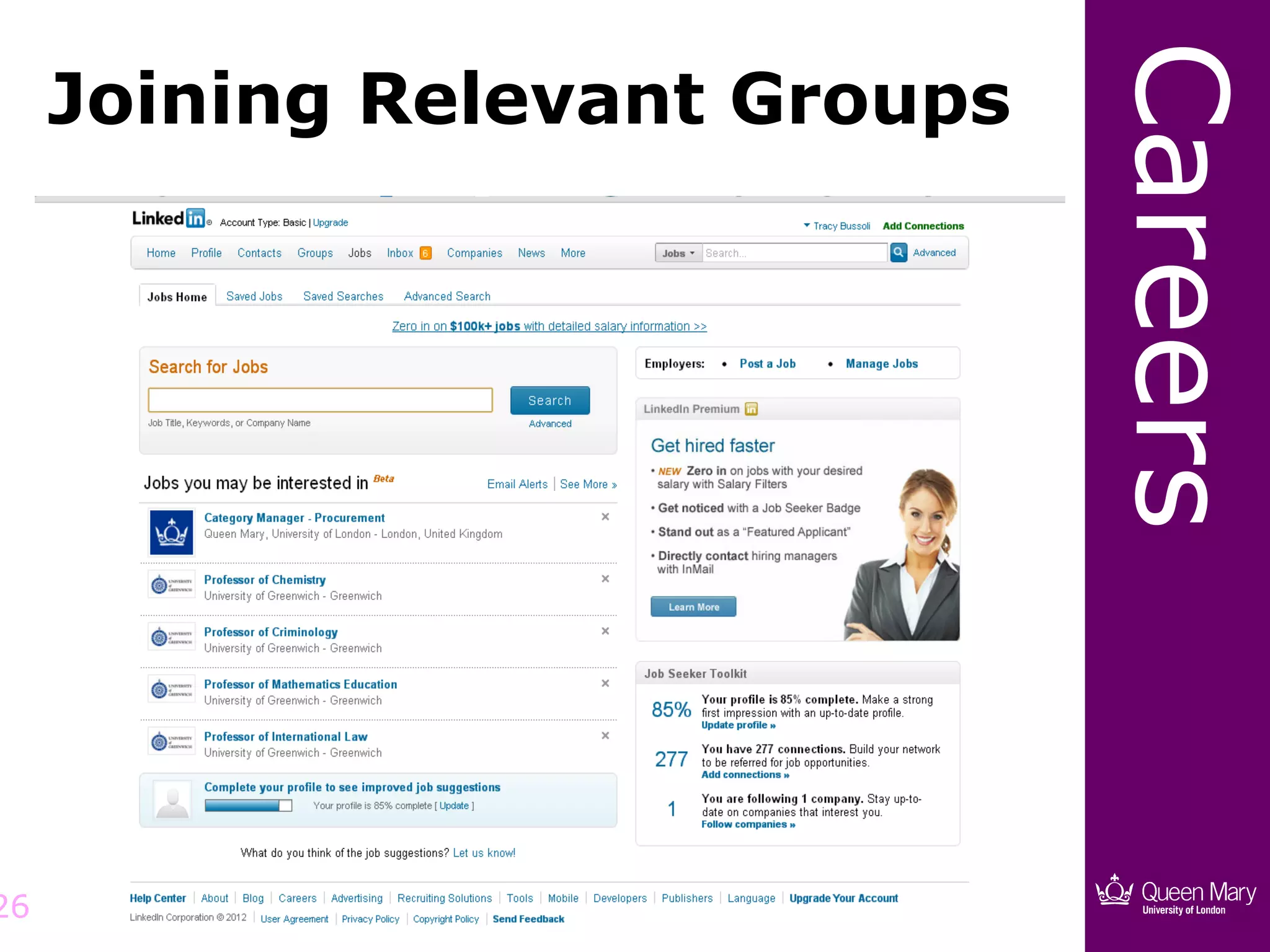Dismiss the Professor of Mathematics Education job
This screenshot has height=952, width=1270.
coord(605,683)
